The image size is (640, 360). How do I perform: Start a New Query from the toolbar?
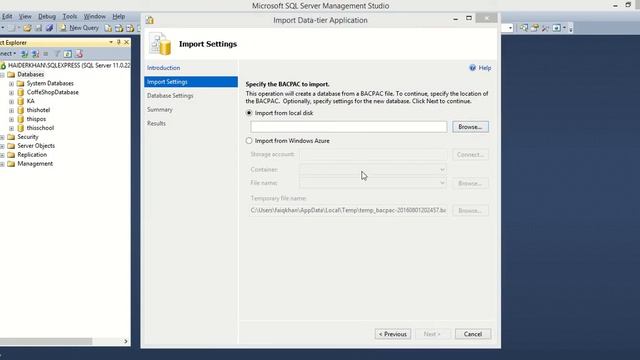79,28
